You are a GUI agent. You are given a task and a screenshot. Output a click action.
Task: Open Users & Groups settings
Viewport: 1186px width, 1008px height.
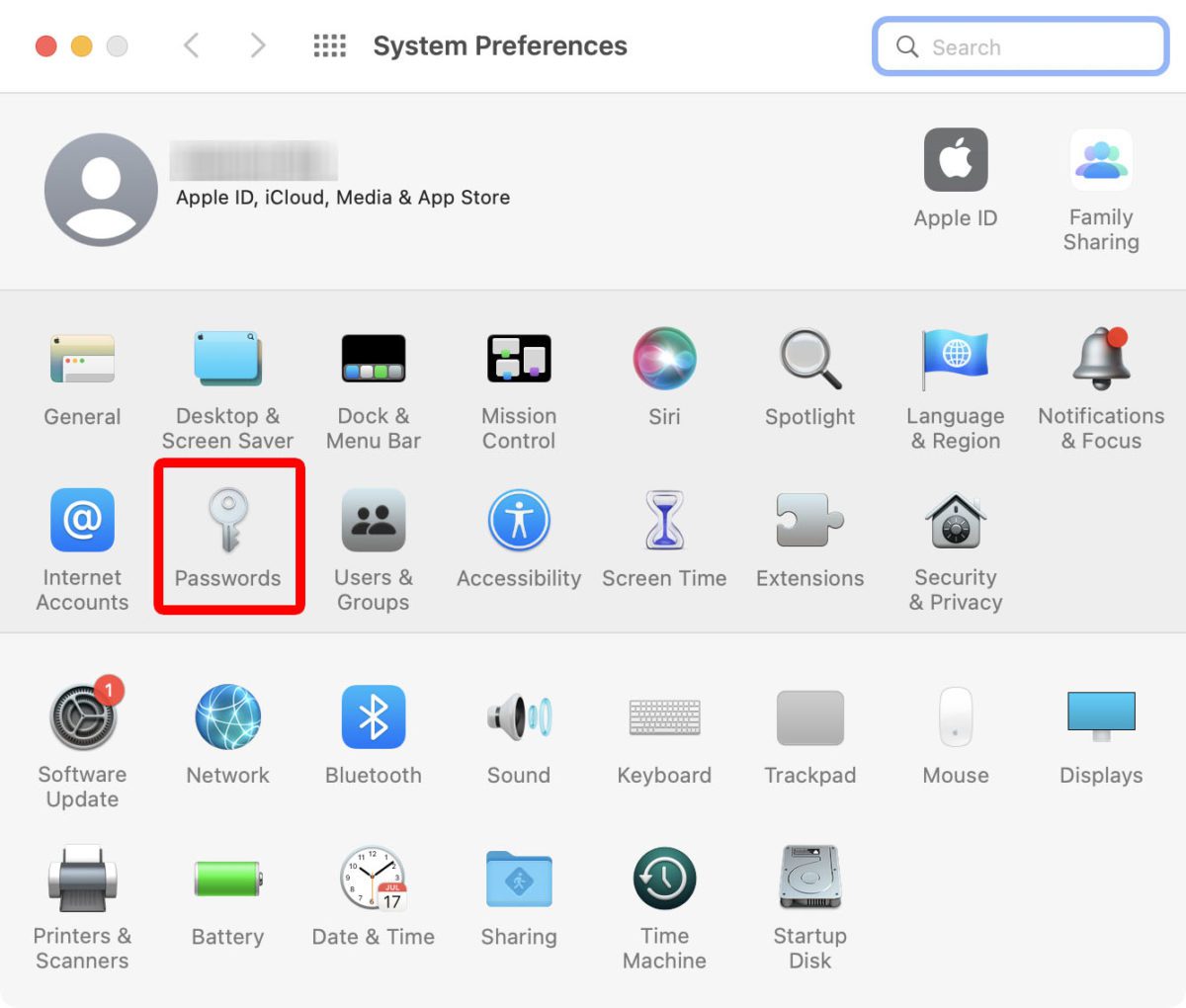(x=374, y=549)
